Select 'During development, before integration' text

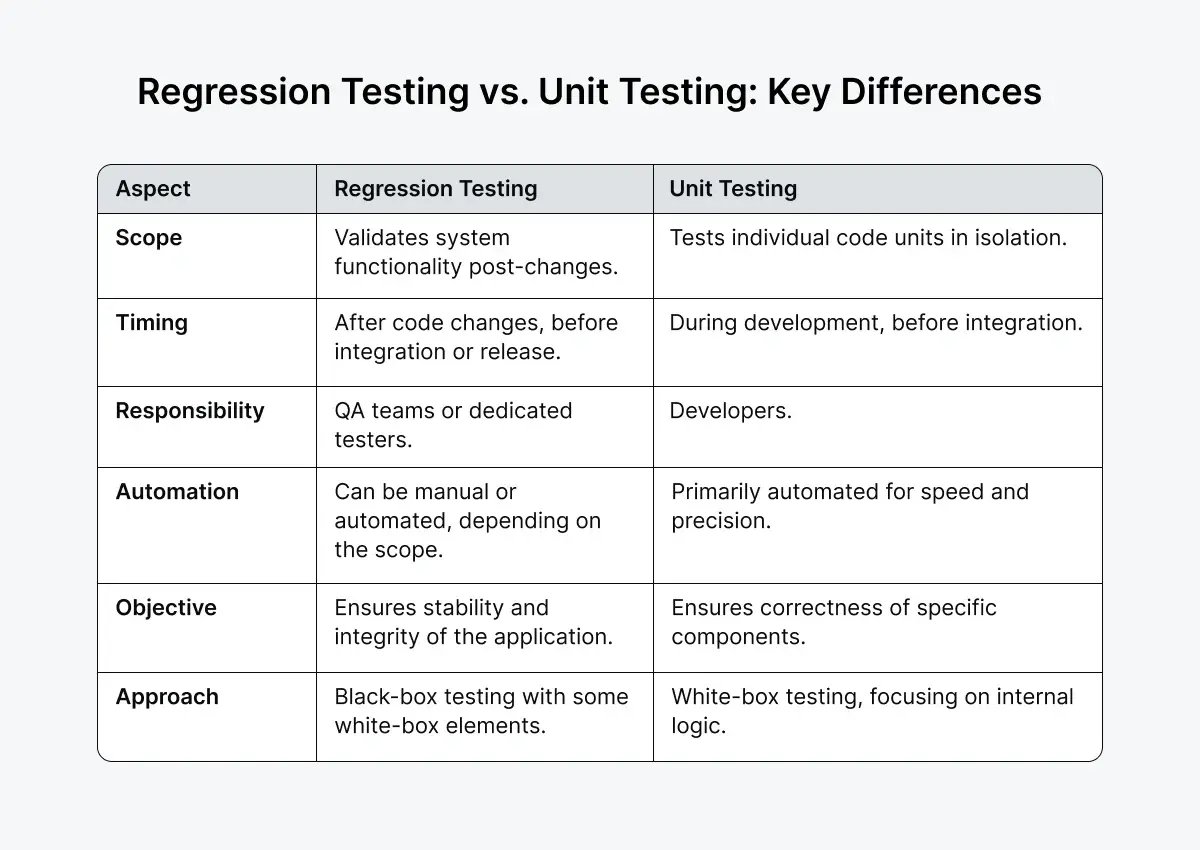click(x=876, y=323)
